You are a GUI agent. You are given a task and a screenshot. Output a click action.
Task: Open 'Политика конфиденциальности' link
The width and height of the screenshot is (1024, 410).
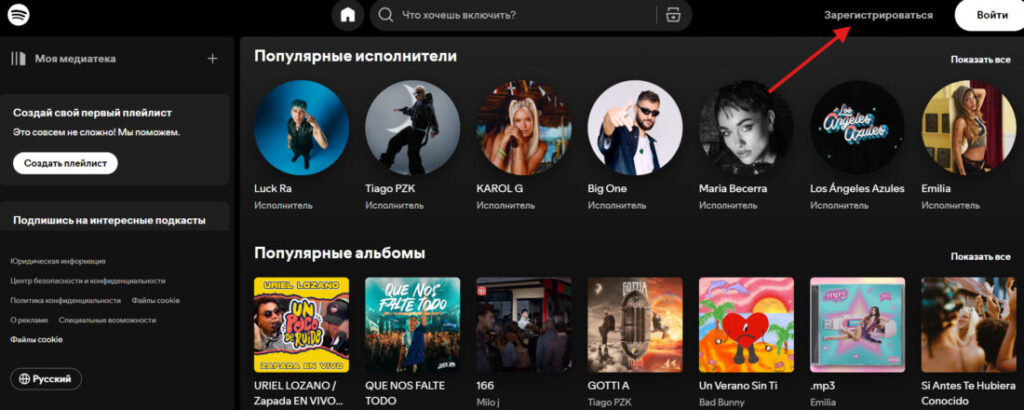[x=65, y=300]
